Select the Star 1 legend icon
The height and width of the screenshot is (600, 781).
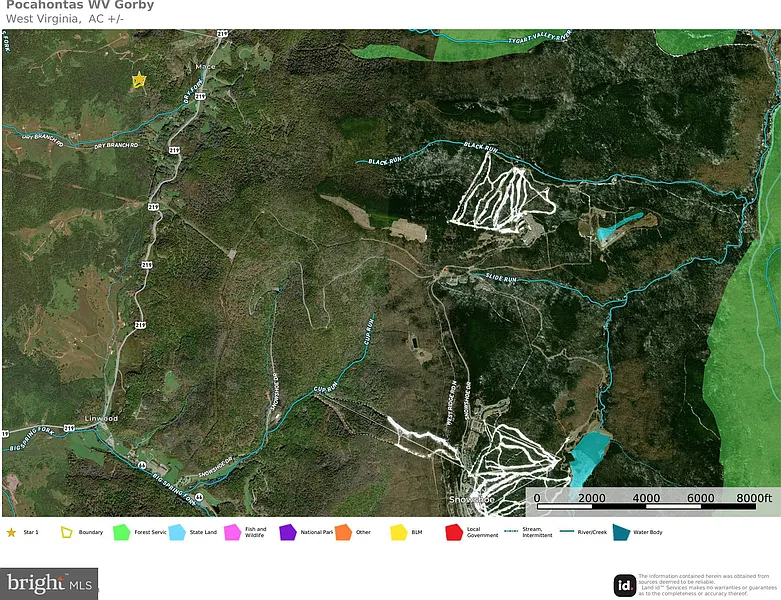click(11, 532)
